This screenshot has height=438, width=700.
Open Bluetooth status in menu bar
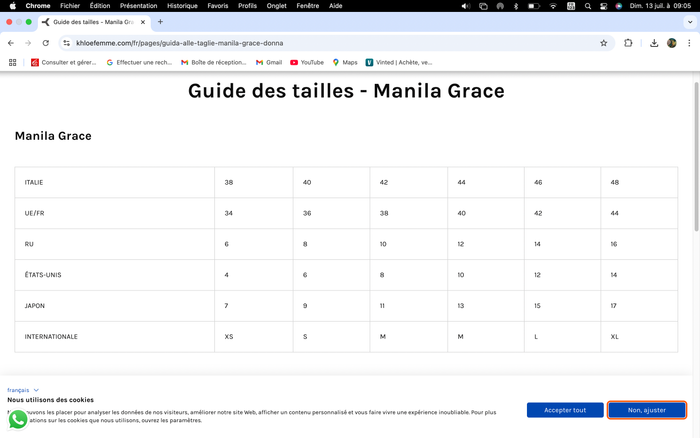[516, 6]
